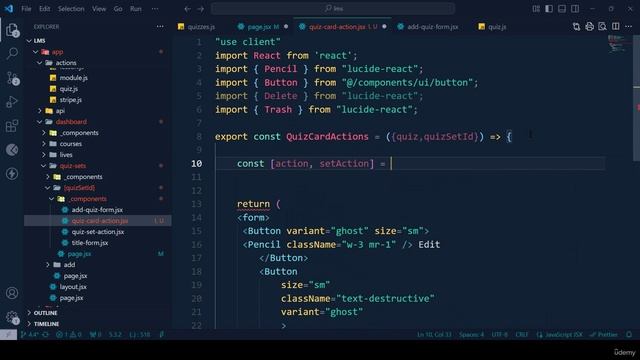Click the round activity bar icon above lightning
The image size is (640, 360).
coord(12,150)
